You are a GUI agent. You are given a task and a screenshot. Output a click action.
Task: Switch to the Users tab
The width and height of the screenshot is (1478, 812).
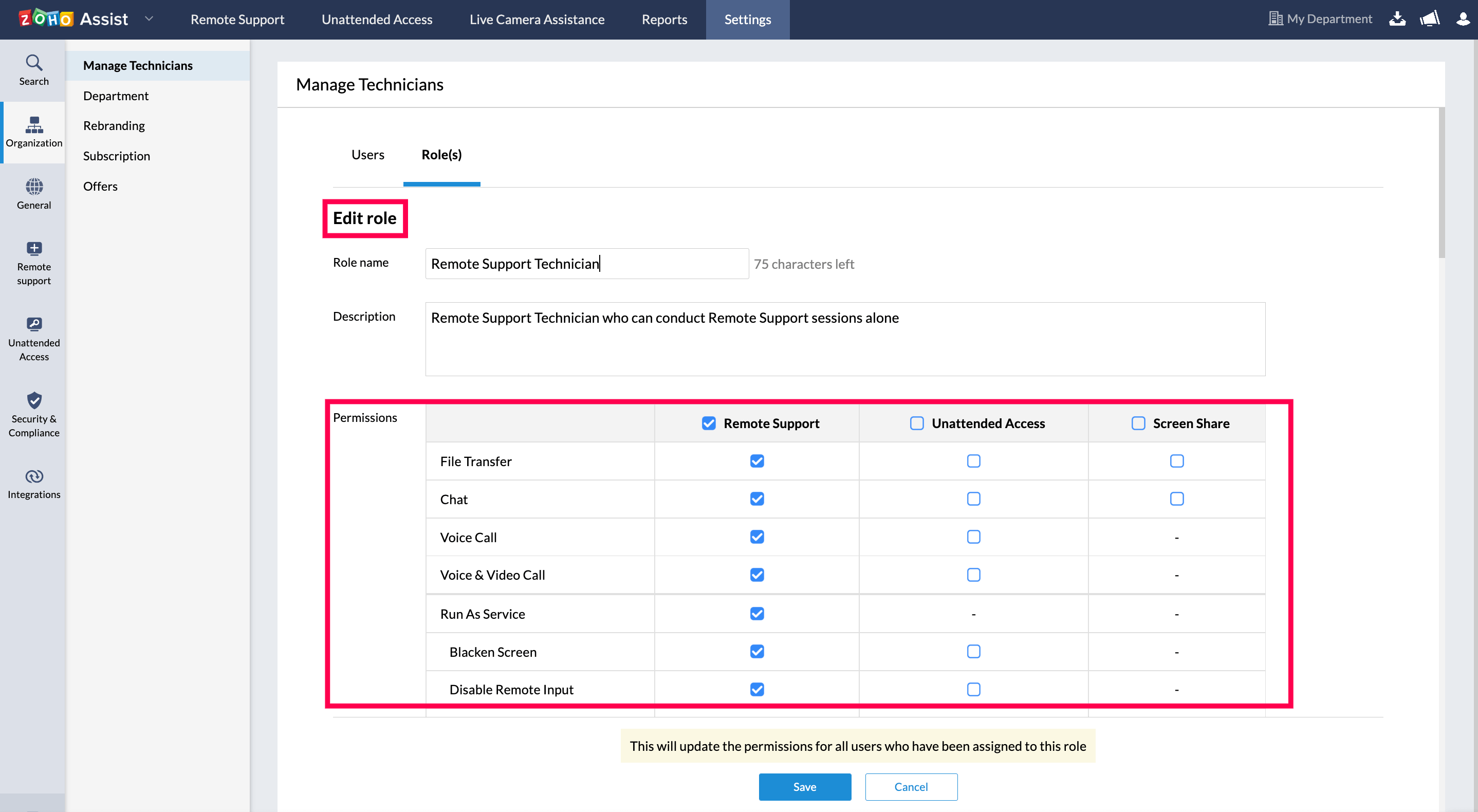click(x=368, y=154)
